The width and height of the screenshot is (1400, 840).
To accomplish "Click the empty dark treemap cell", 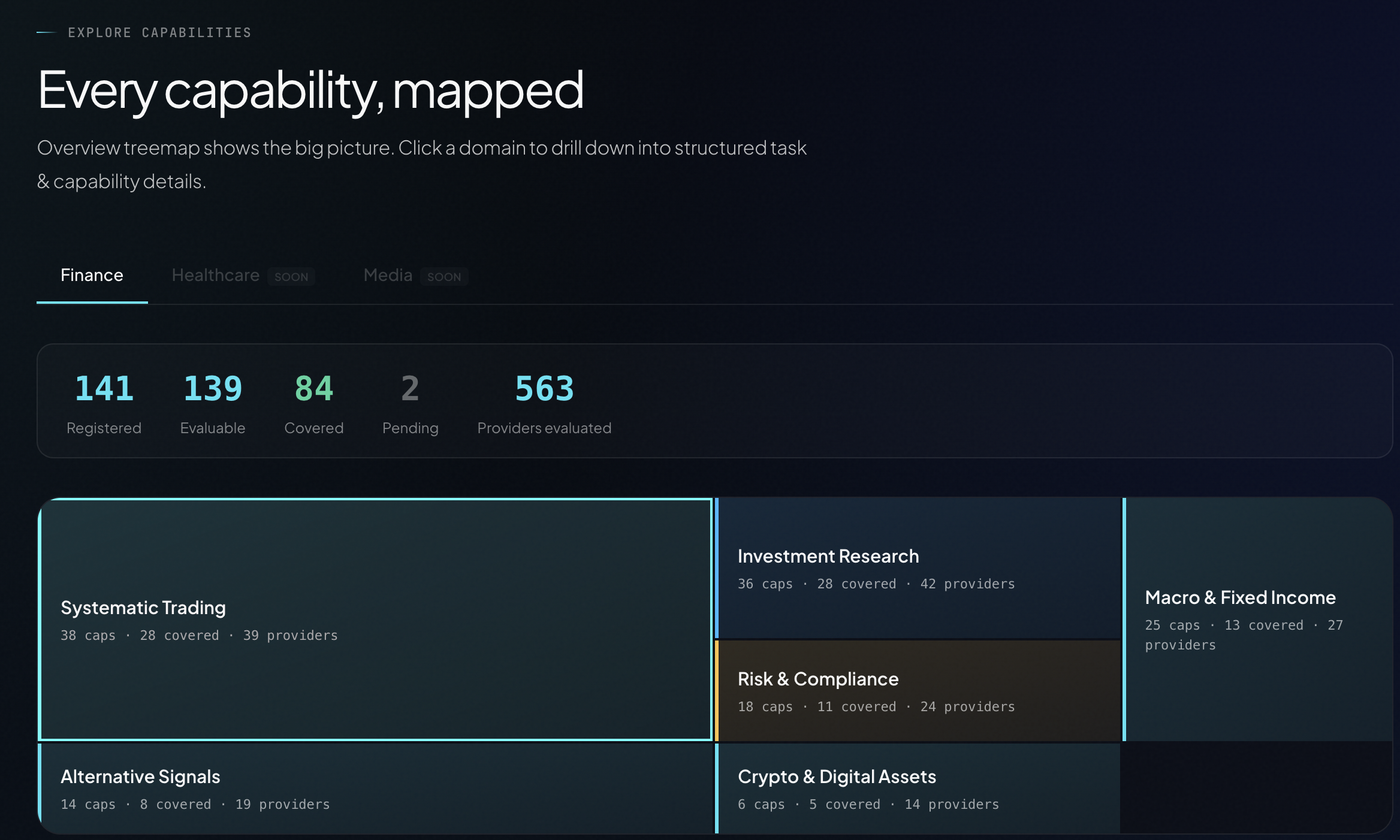I will [1255, 786].
